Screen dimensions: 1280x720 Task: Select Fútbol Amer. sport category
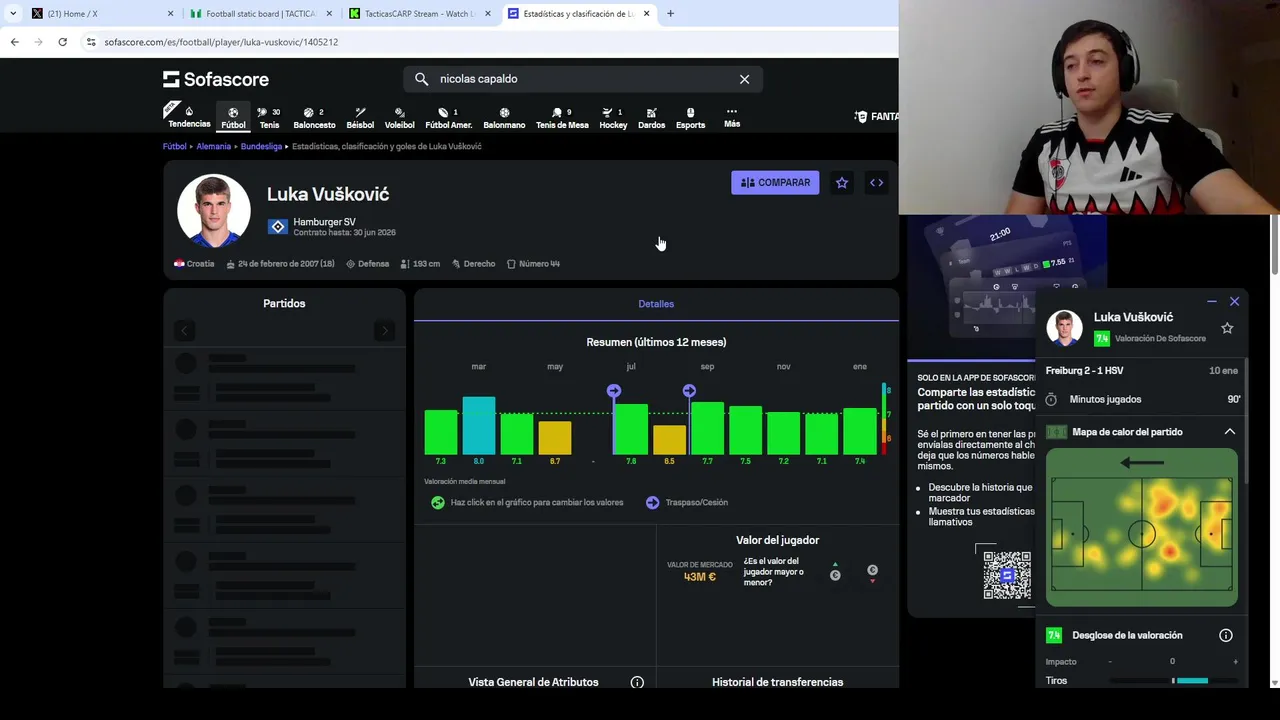click(448, 117)
